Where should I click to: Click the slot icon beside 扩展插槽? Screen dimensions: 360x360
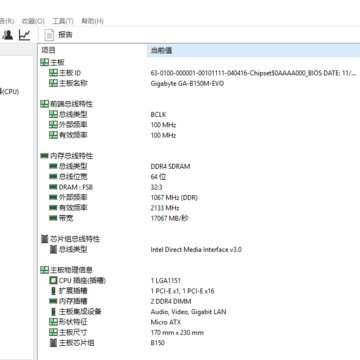53,291
